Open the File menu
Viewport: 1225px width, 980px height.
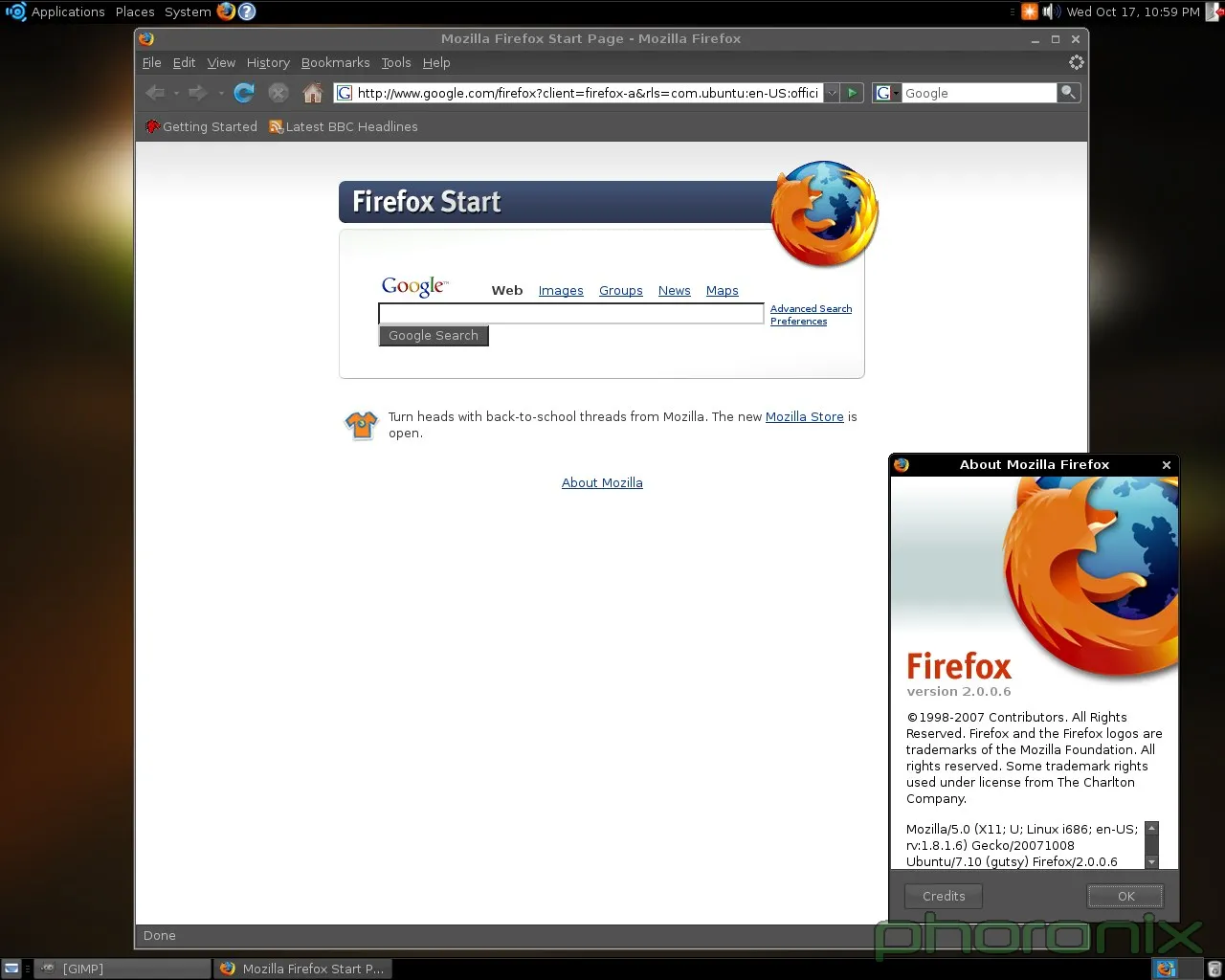[151, 62]
